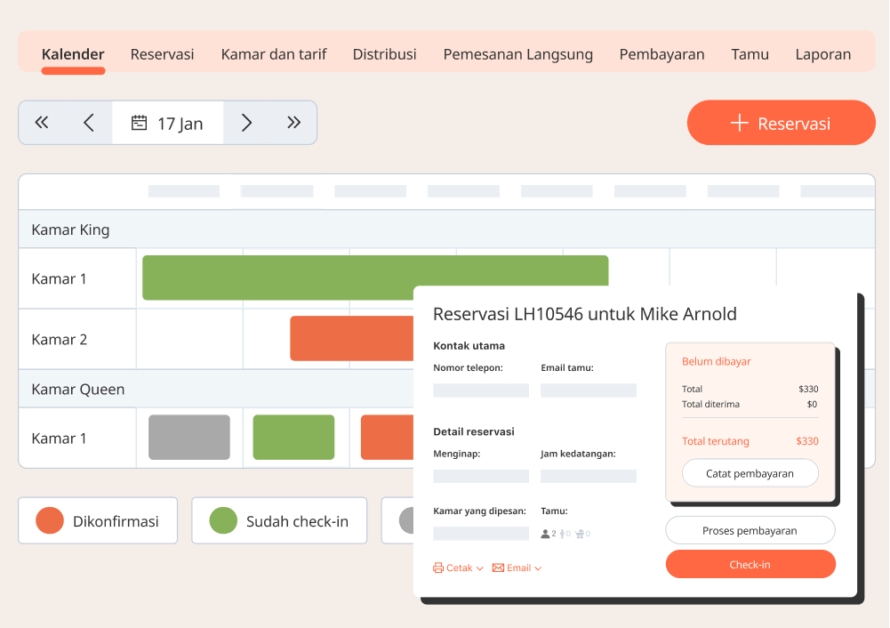890x628 pixels.
Task: Click the envelope icon beside Email
Action: coord(499,567)
